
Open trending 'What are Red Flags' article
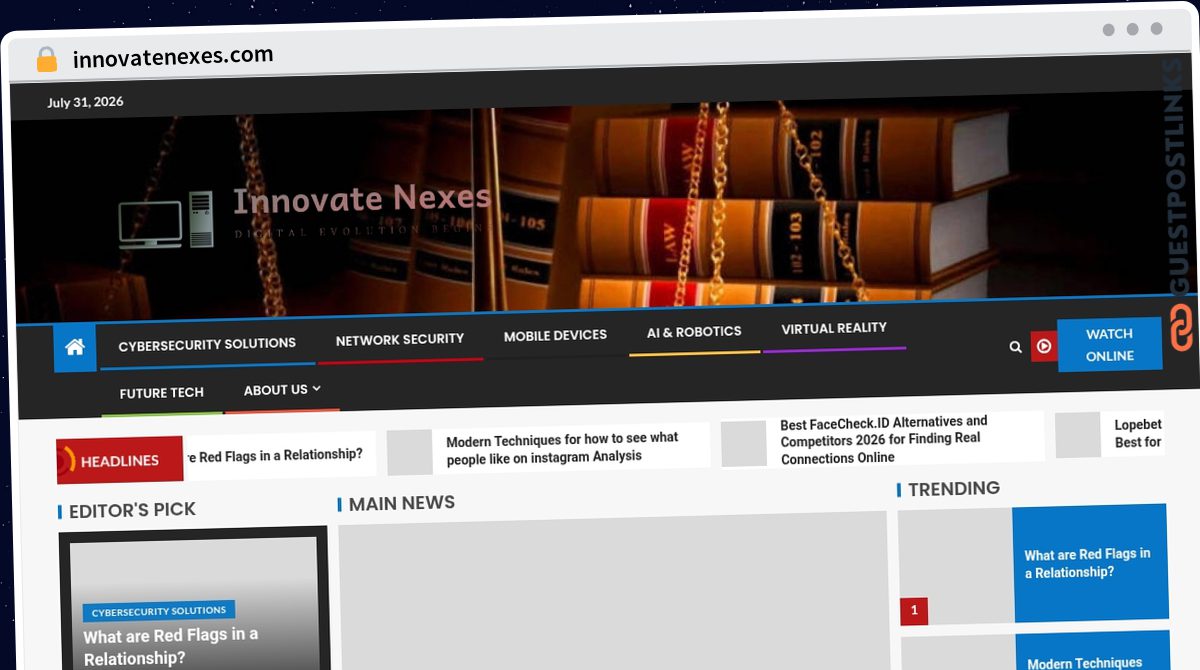coord(1088,563)
